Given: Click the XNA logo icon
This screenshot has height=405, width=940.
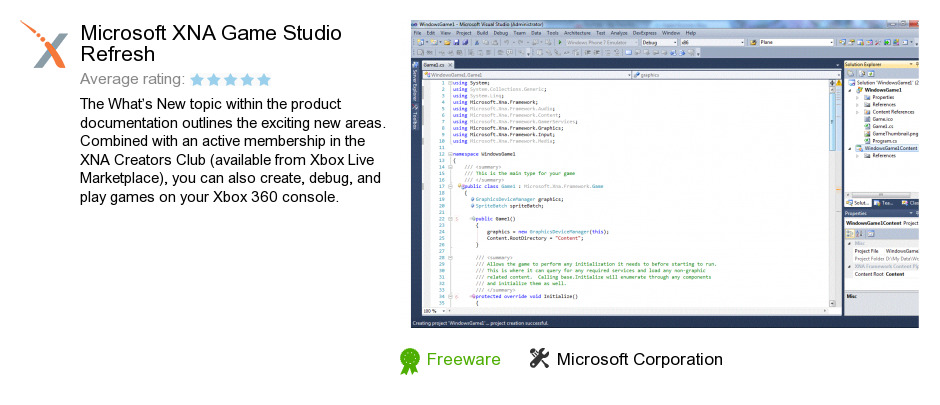Looking at the screenshot, I should [44, 44].
